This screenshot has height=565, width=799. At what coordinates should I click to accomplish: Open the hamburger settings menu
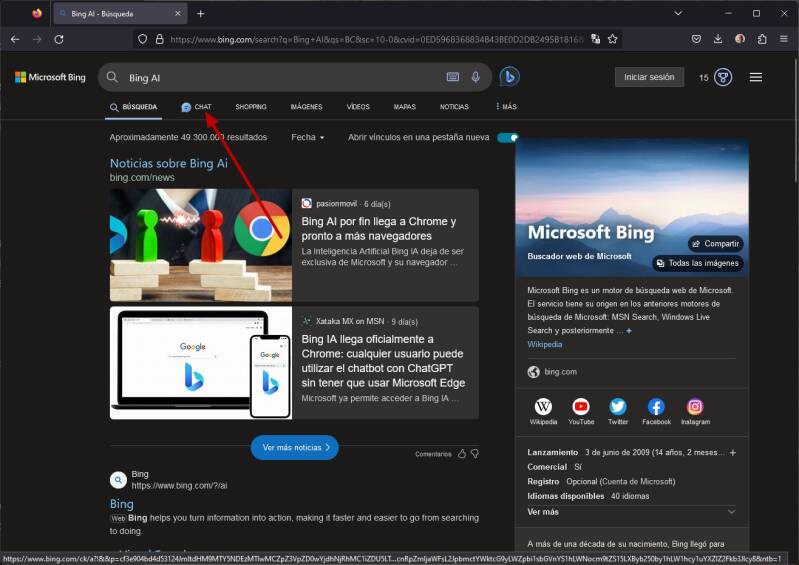point(756,77)
